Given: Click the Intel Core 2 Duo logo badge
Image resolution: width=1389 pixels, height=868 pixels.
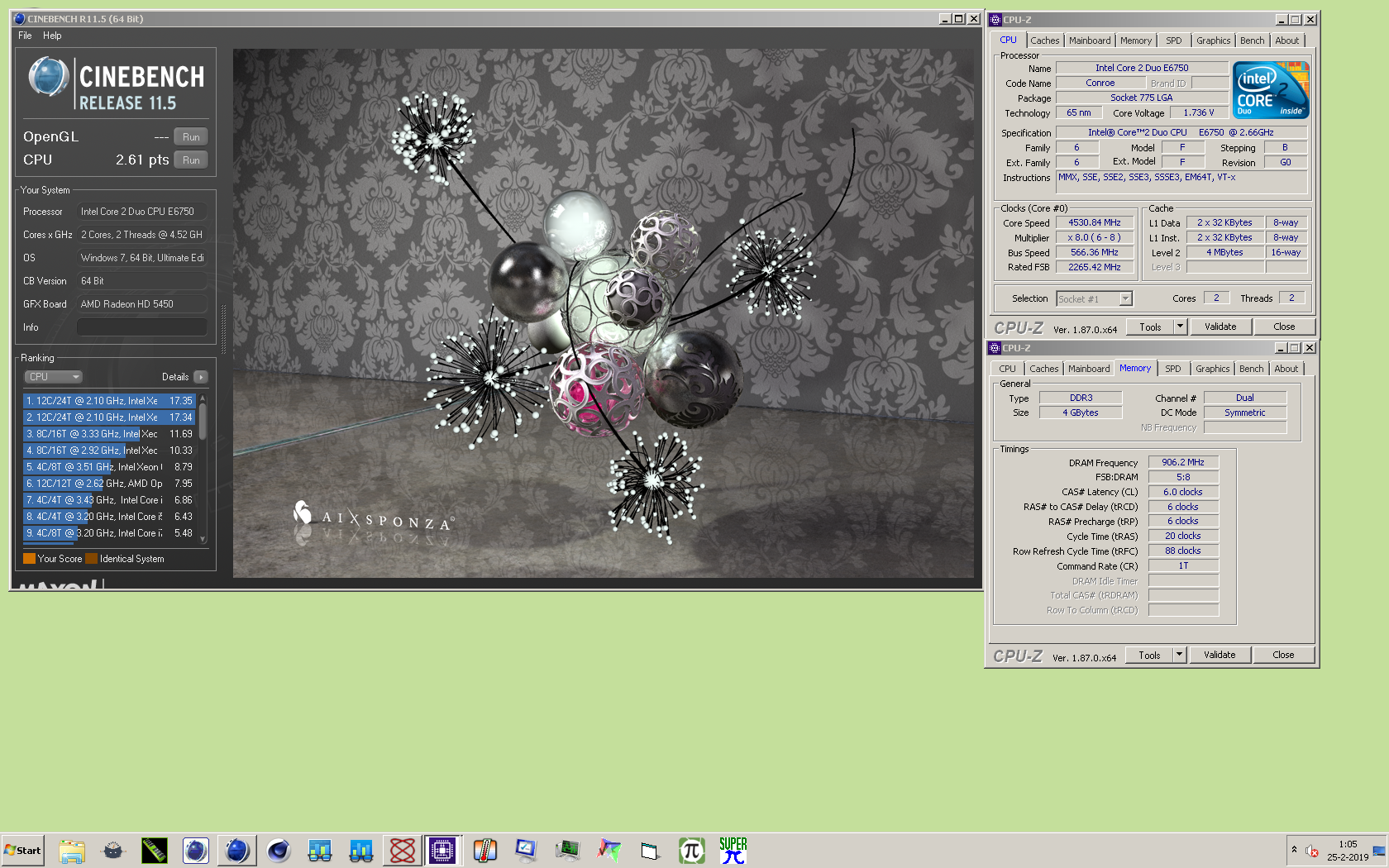Looking at the screenshot, I should pos(1271,90).
